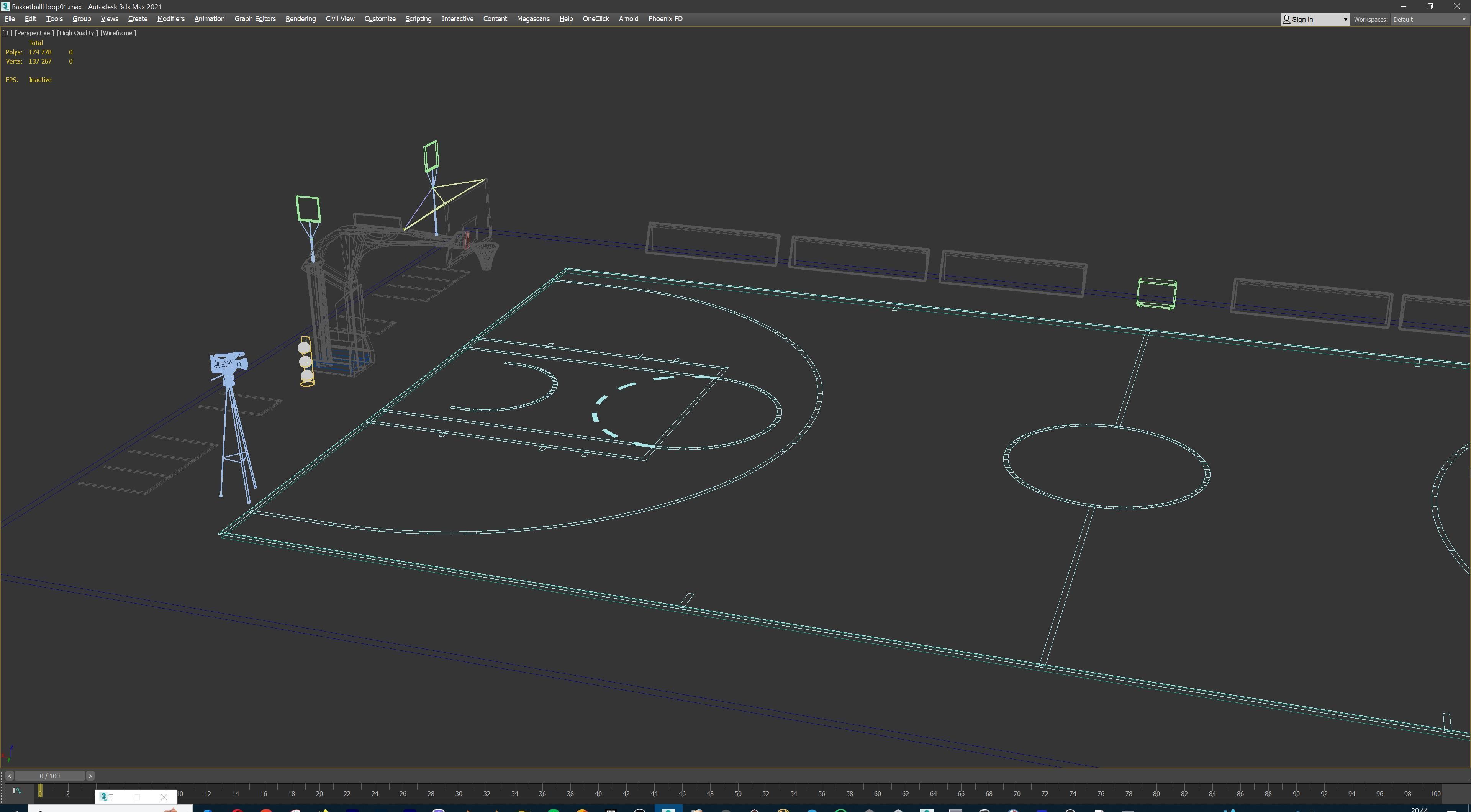
Task: Click the 3ds Max application icon in title bar
Action: tap(5, 6)
